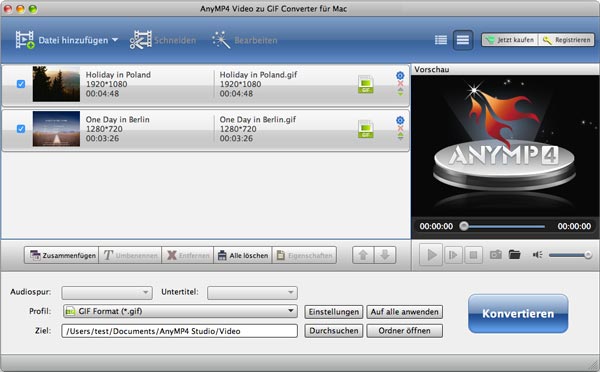Take a snapshot with camera icon
Viewport: 600px width, 372px height.
(496, 255)
